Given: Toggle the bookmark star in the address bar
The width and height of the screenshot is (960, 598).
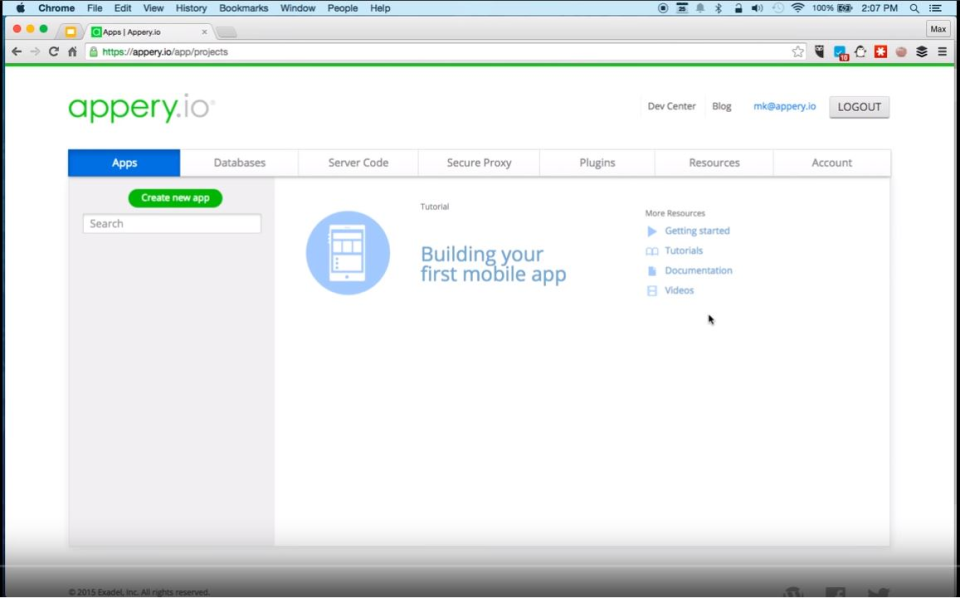Looking at the screenshot, I should click(798, 51).
